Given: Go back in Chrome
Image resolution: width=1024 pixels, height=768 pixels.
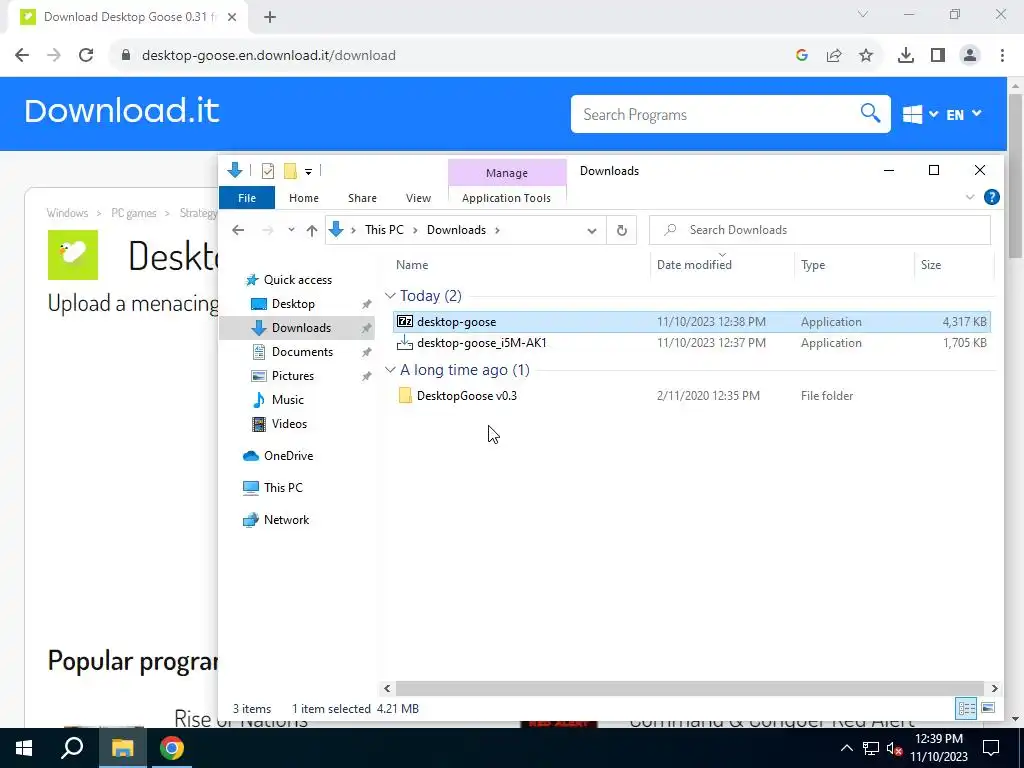Looking at the screenshot, I should pos(22,55).
